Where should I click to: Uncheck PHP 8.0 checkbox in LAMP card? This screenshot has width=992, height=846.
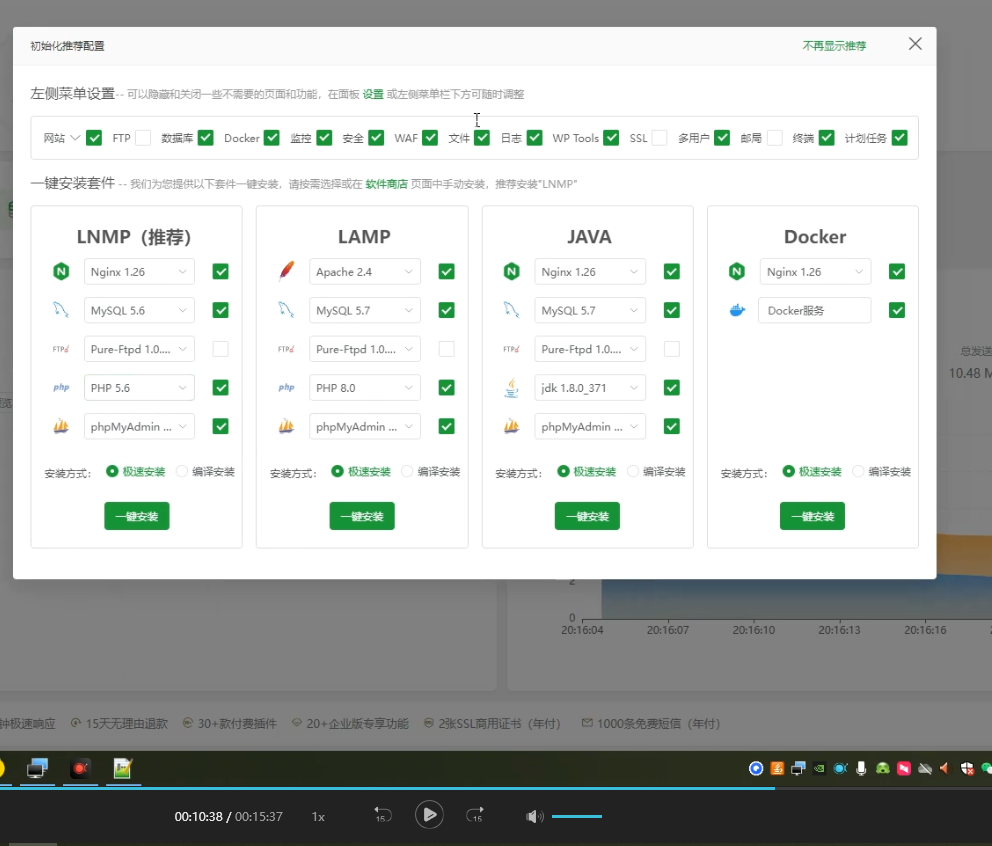[x=446, y=387]
